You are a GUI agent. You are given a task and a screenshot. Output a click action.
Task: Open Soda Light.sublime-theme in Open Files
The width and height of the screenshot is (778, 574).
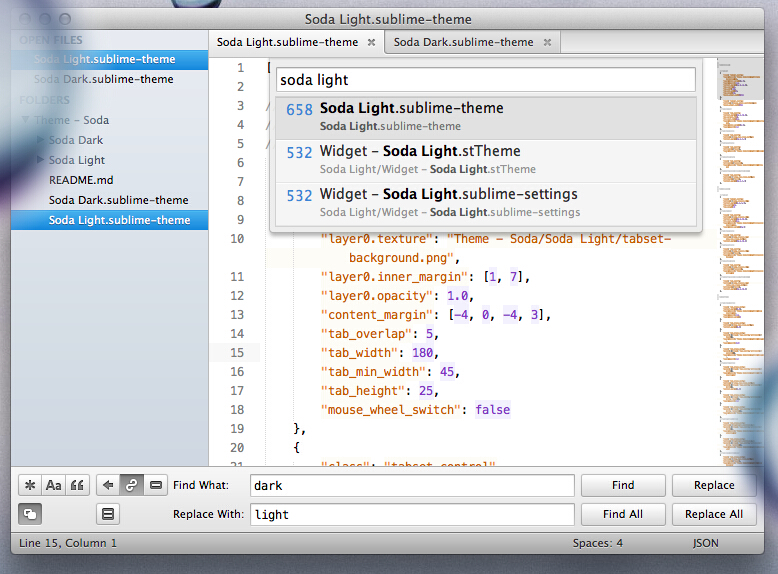(x=110, y=60)
